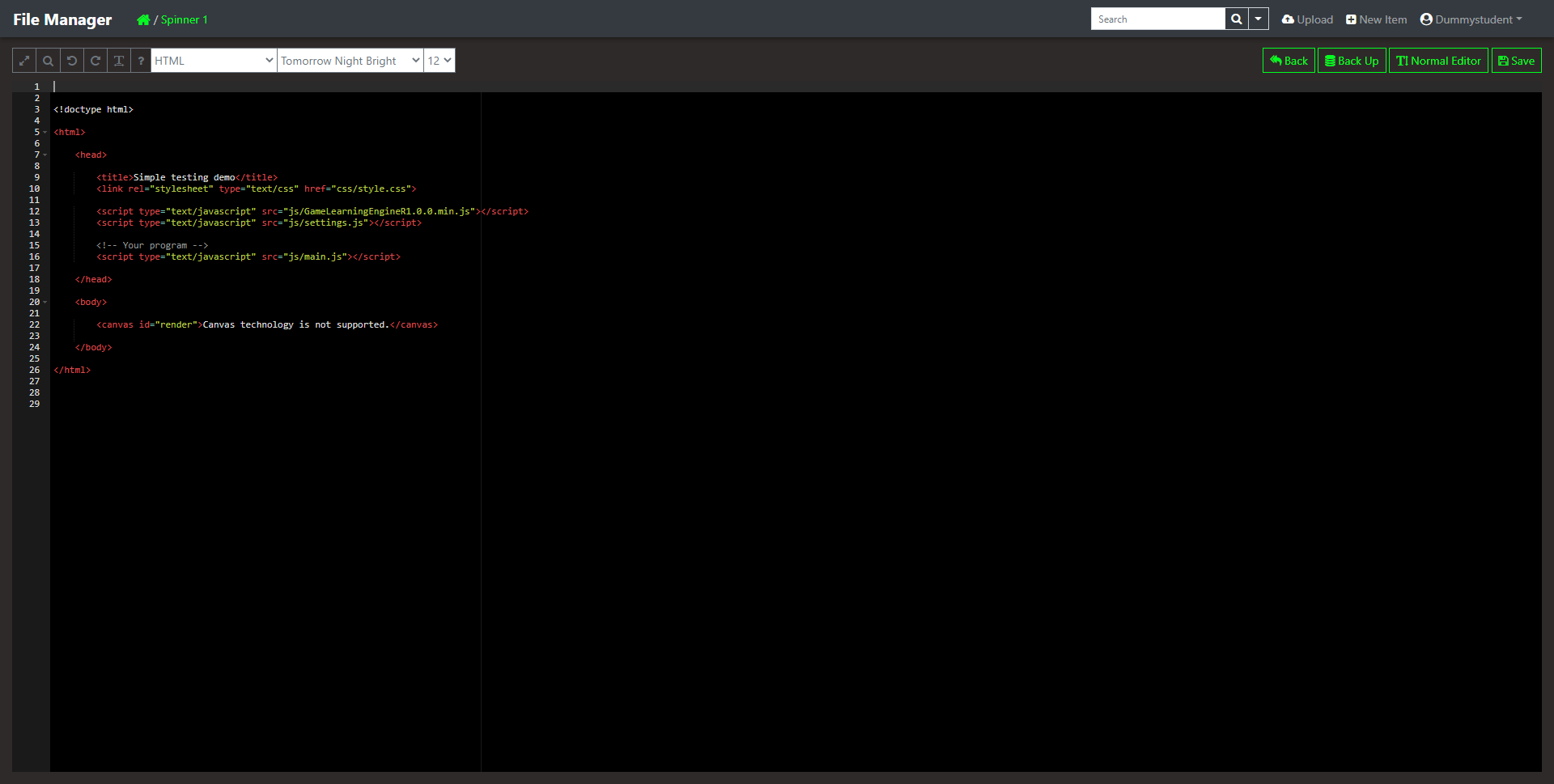Submit search with the top magnifier button

click(x=1236, y=19)
